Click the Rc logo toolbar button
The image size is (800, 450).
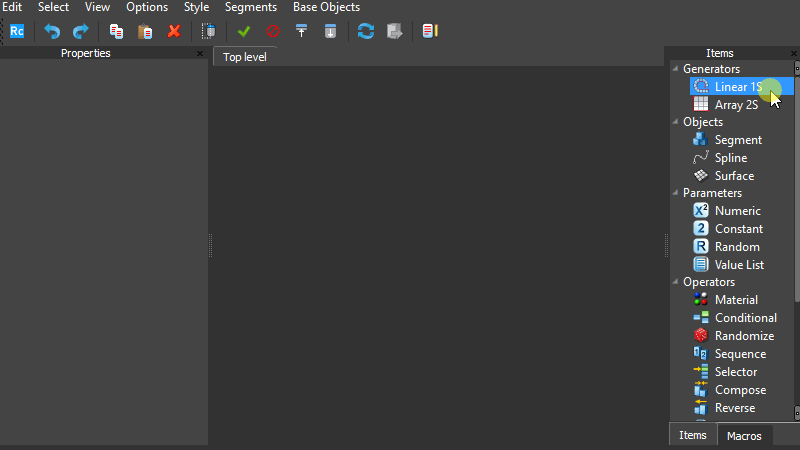17,31
